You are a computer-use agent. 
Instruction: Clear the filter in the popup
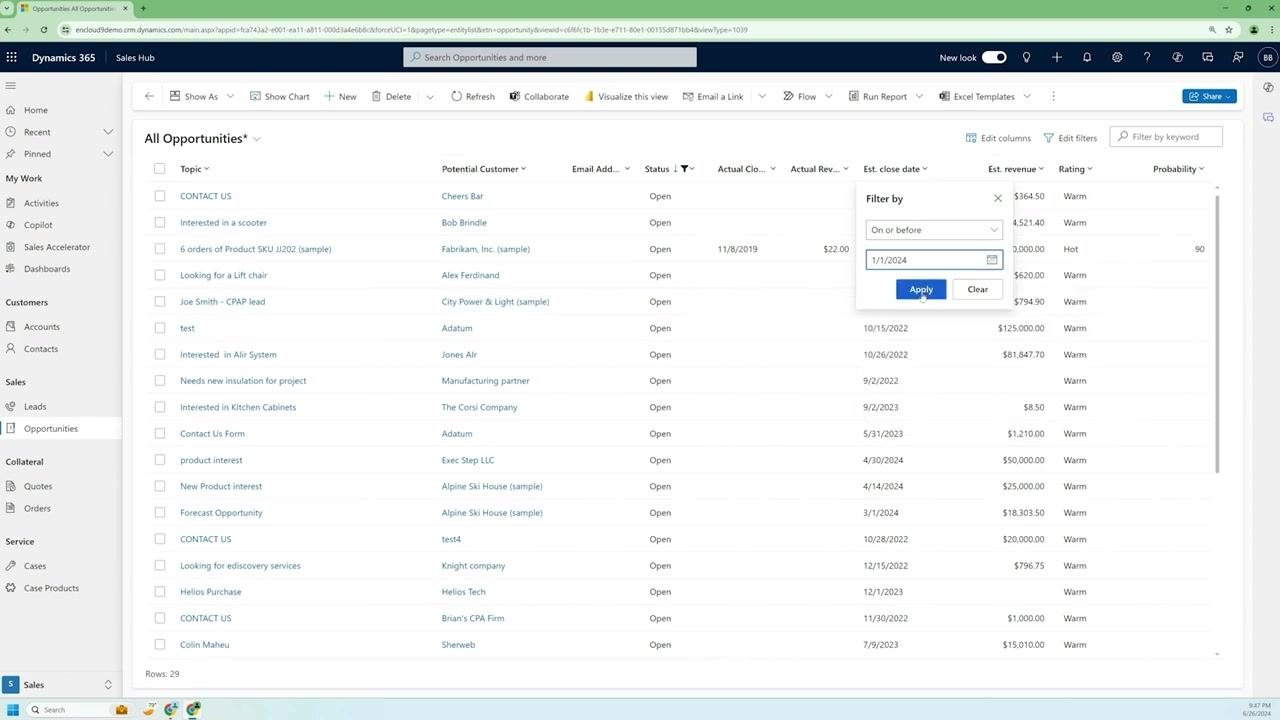tap(977, 290)
